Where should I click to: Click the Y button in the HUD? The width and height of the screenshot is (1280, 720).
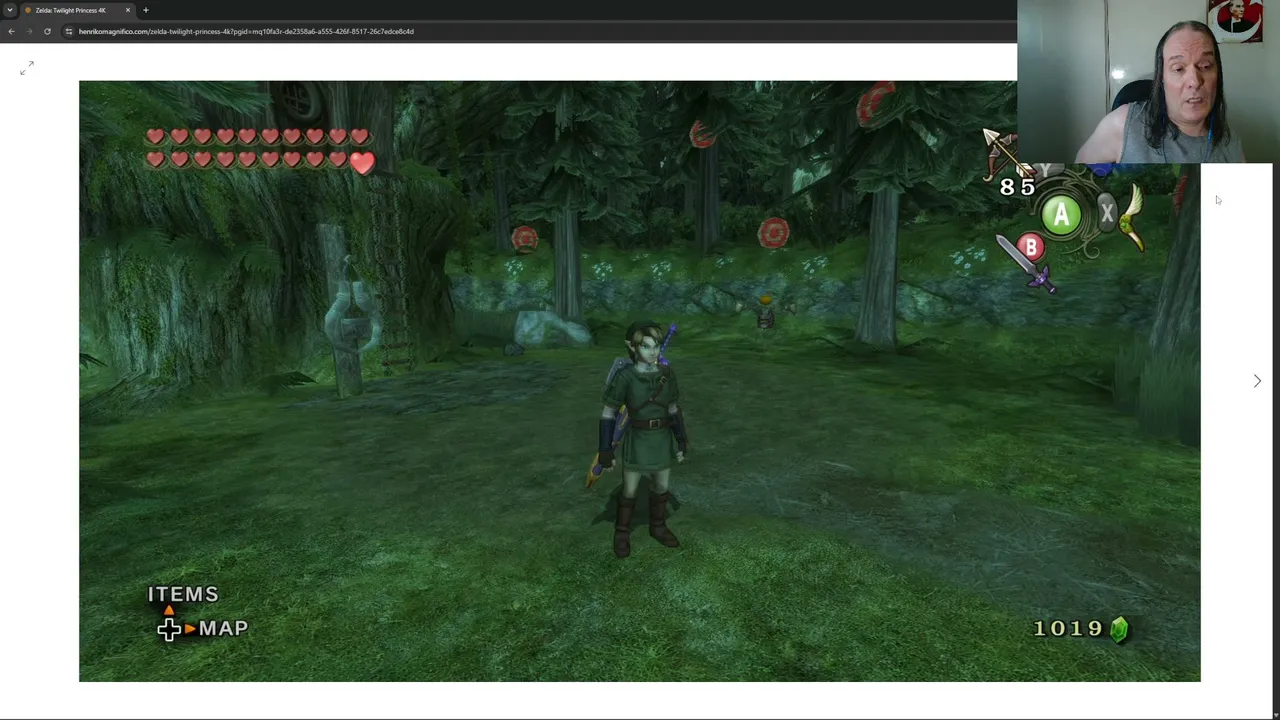point(1046,171)
